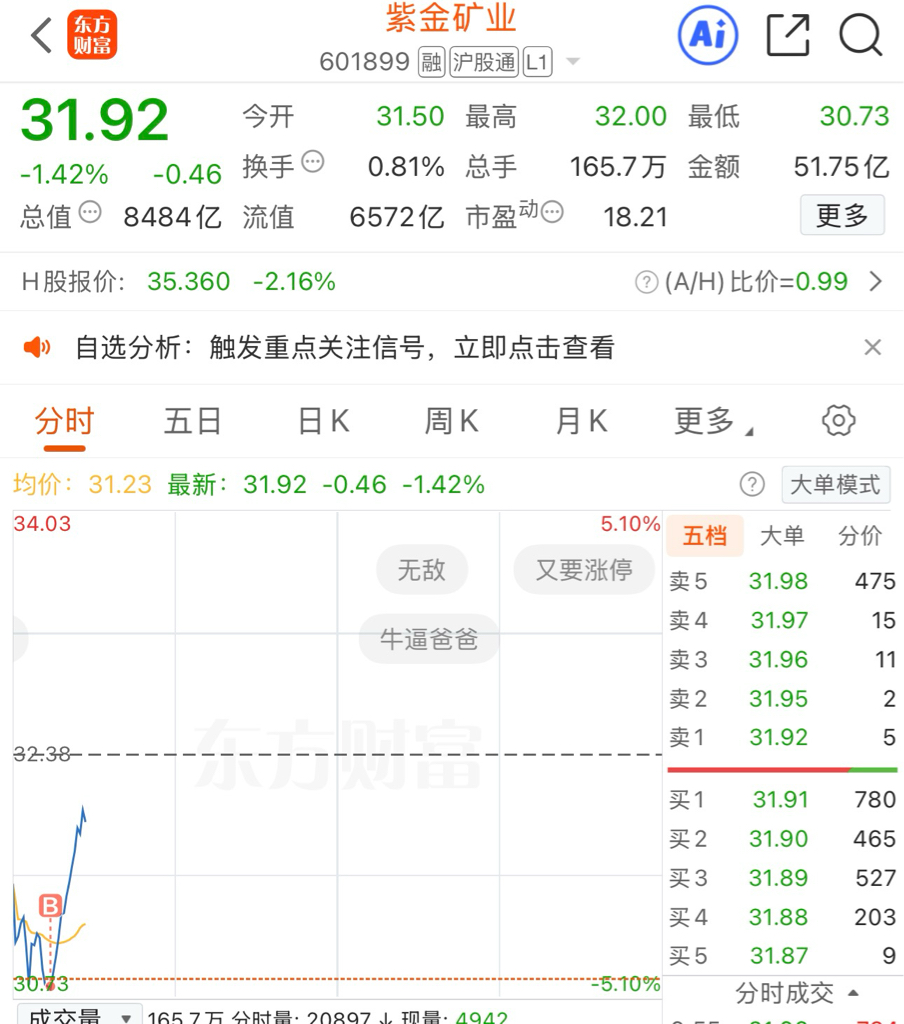The image size is (904, 1024).
Task: Tap the stock name 紫金矿业
Action: (451, 19)
